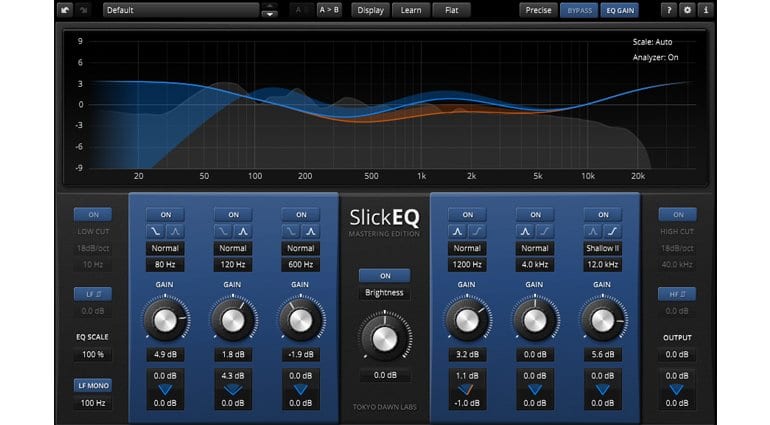Select low shelf shape for 600 Hz band

pyautogui.click(x=291, y=231)
